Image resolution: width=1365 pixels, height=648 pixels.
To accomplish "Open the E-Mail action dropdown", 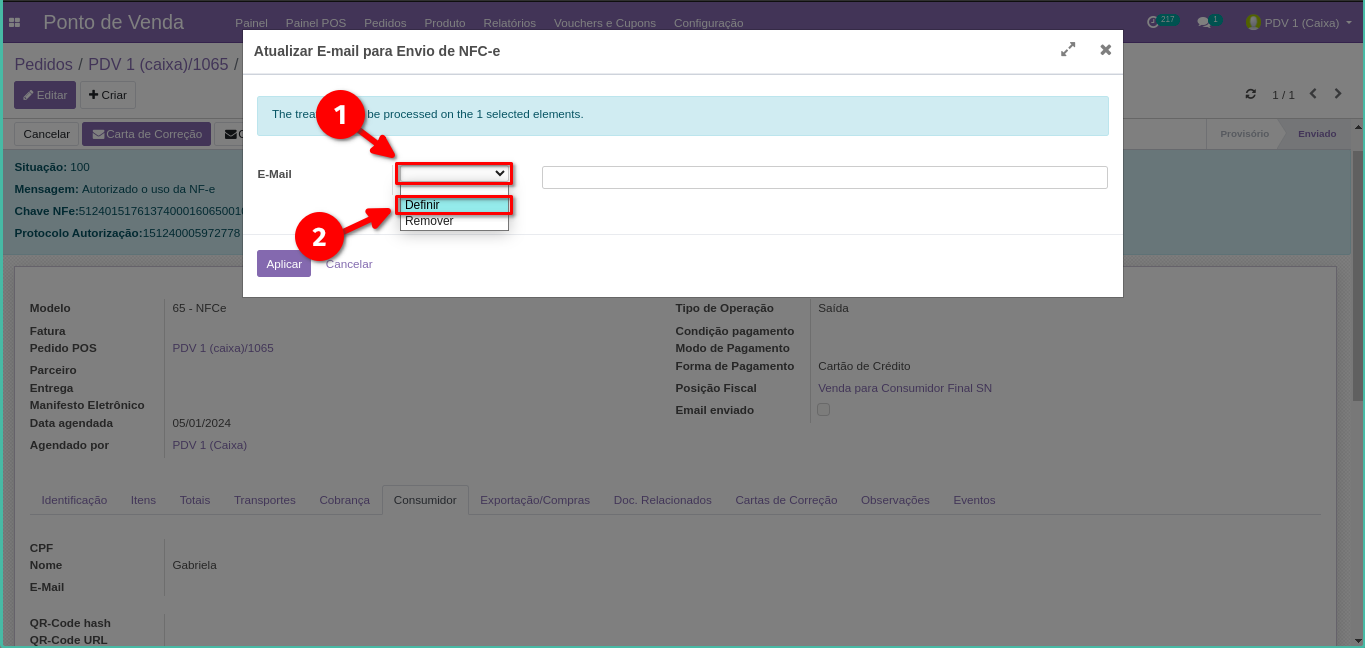I will tap(454, 174).
